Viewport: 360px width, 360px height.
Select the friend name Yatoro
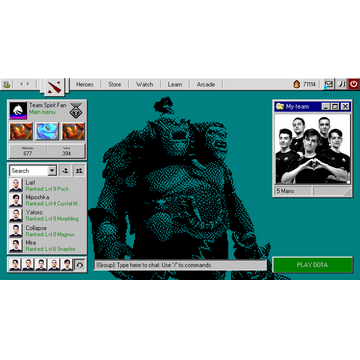34,212
